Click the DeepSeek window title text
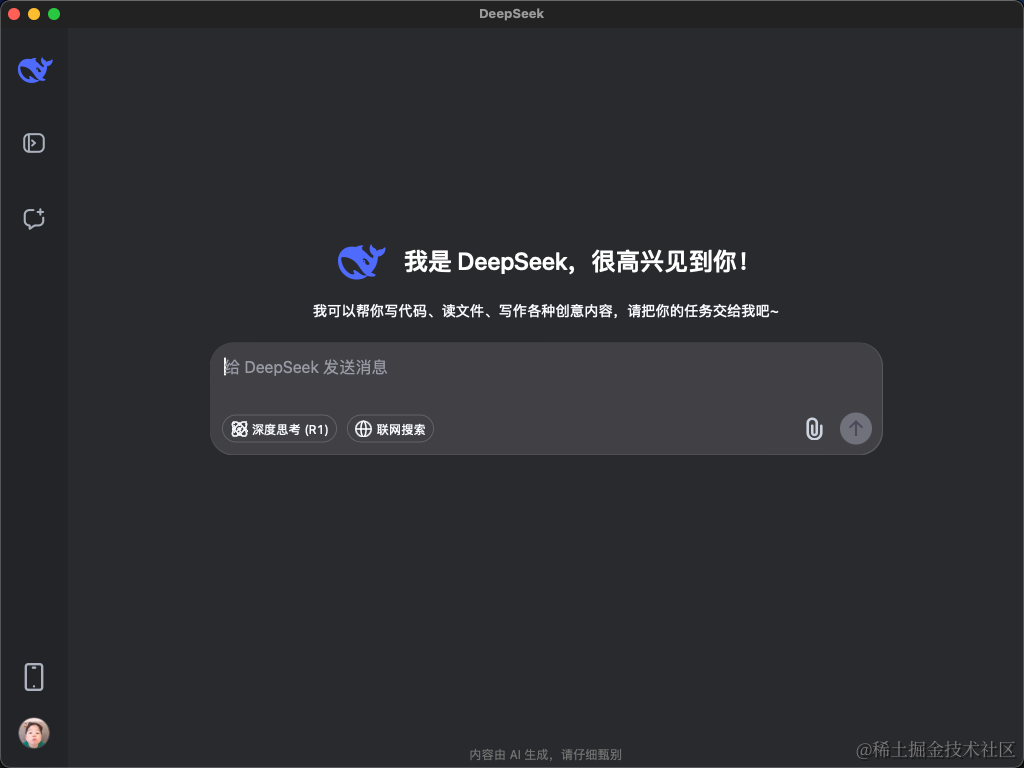The width and height of the screenshot is (1024, 768). [x=511, y=14]
